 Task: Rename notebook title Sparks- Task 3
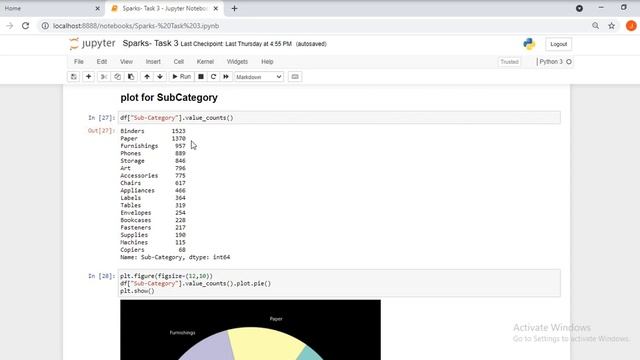[x=150, y=43]
